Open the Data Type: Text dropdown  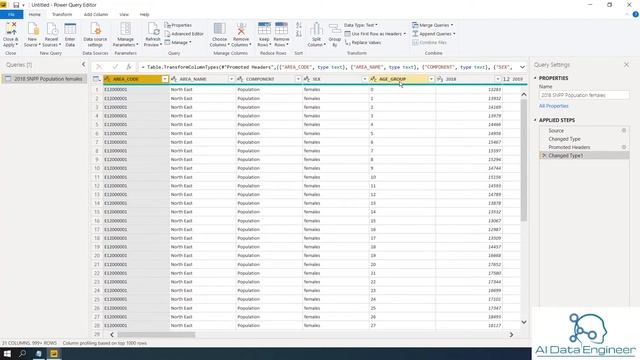pos(361,25)
